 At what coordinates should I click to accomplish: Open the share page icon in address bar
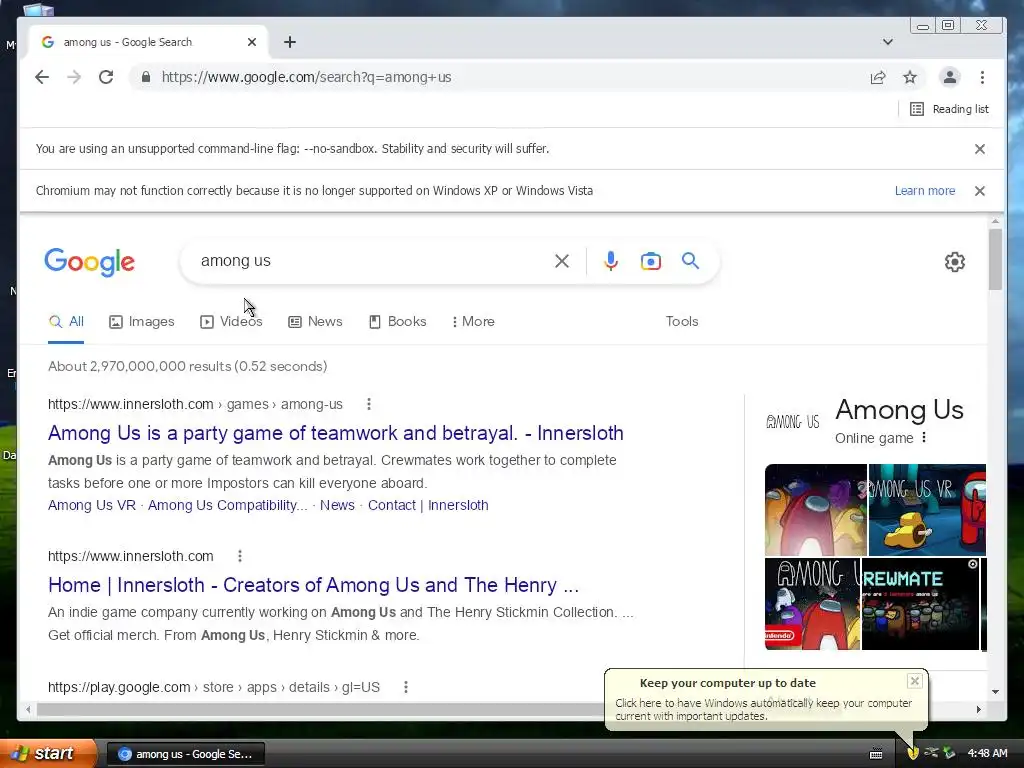click(x=878, y=77)
